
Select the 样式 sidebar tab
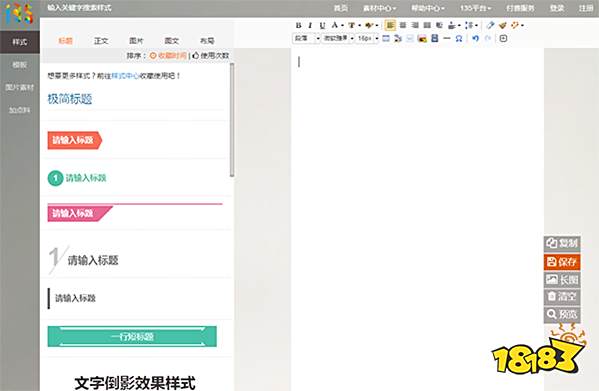20,42
